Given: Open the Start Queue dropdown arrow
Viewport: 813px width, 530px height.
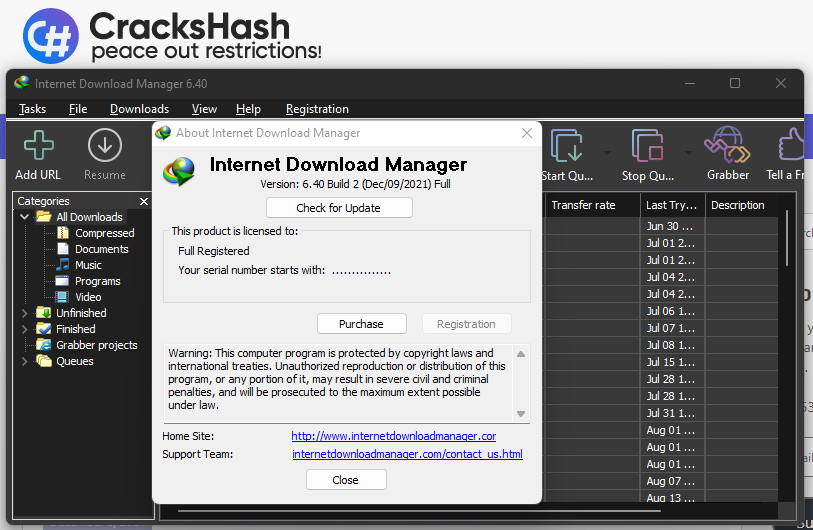Looking at the screenshot, I should pos(607,153).
